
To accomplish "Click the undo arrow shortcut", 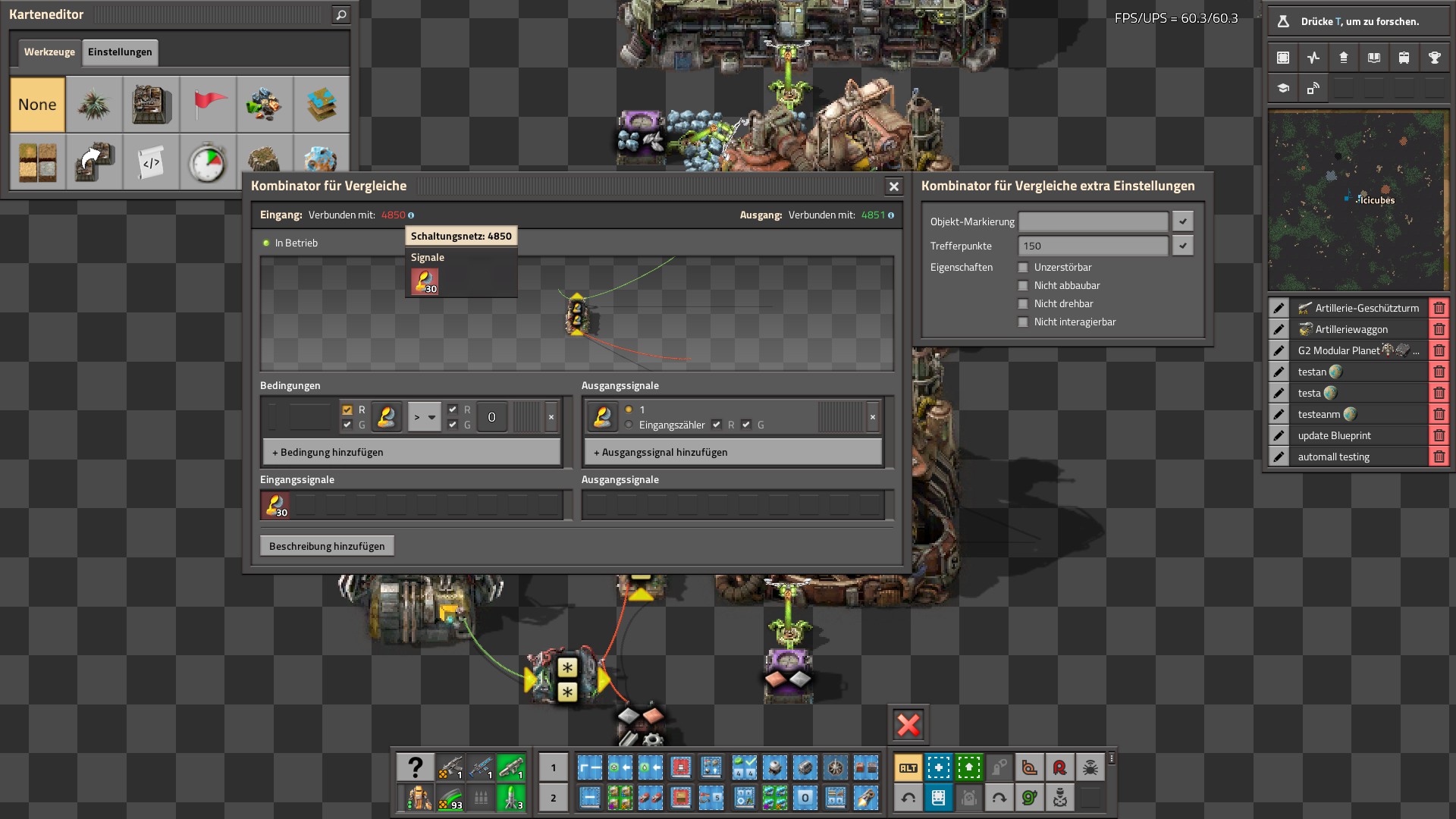I will point(908,798).
